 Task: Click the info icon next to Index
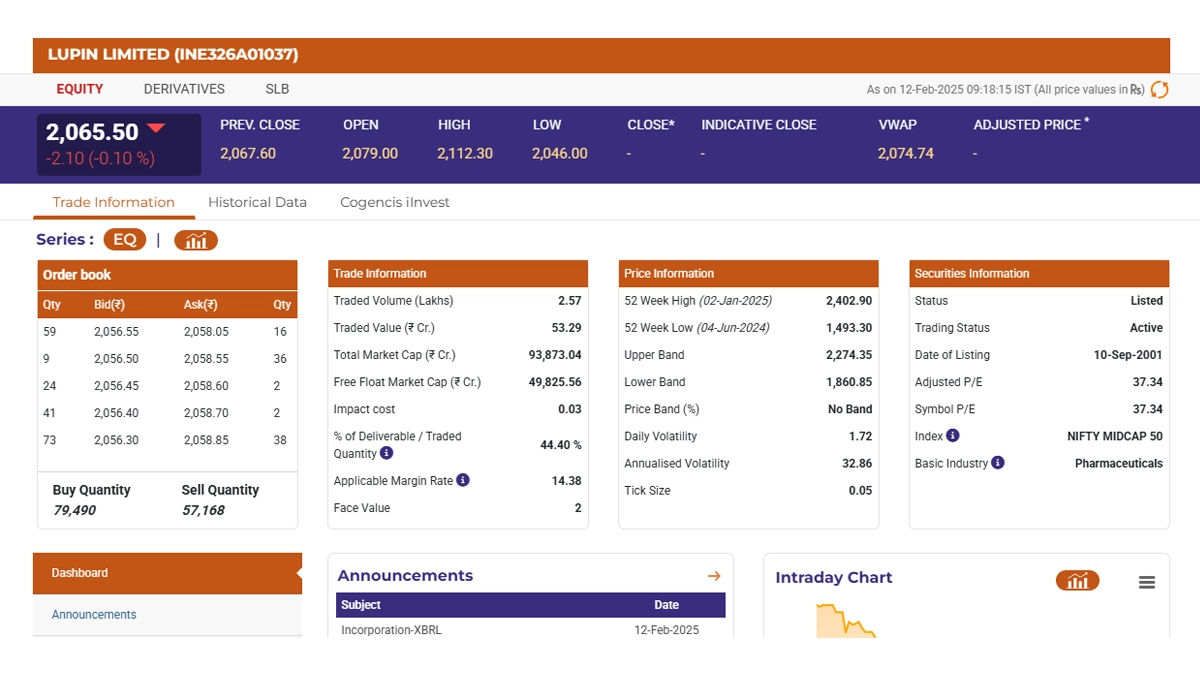tap(952, 436)
